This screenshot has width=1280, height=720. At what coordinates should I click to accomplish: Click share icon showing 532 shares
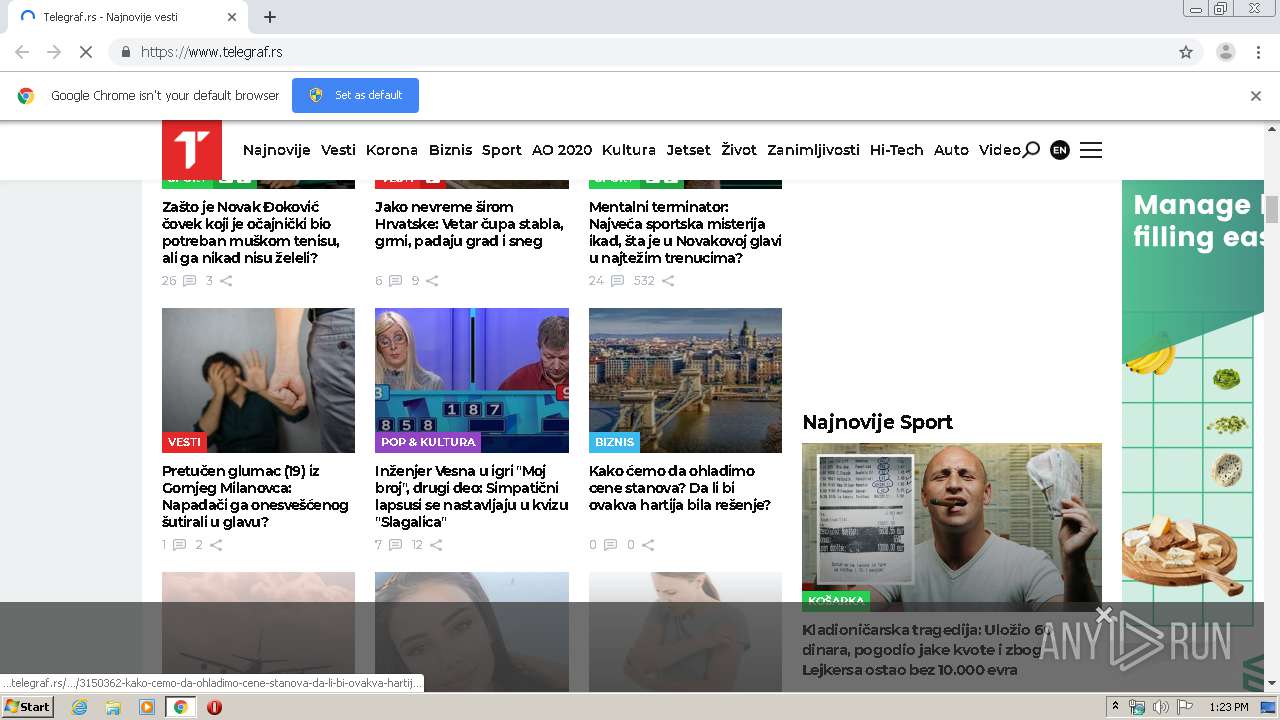pos(668,281)
